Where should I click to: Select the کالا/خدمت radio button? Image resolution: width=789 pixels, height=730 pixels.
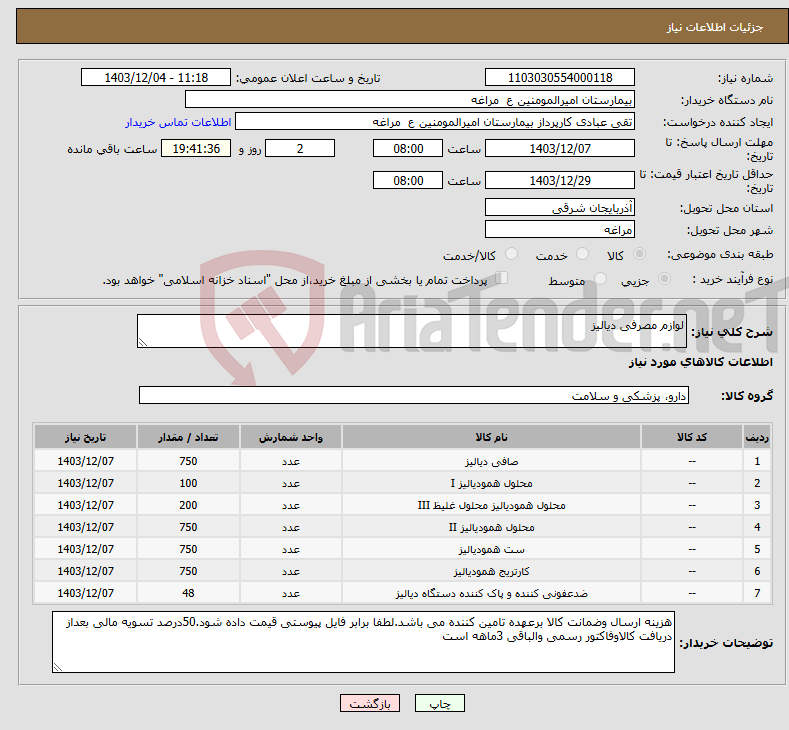pyautogui.click(x=511, y=254)
